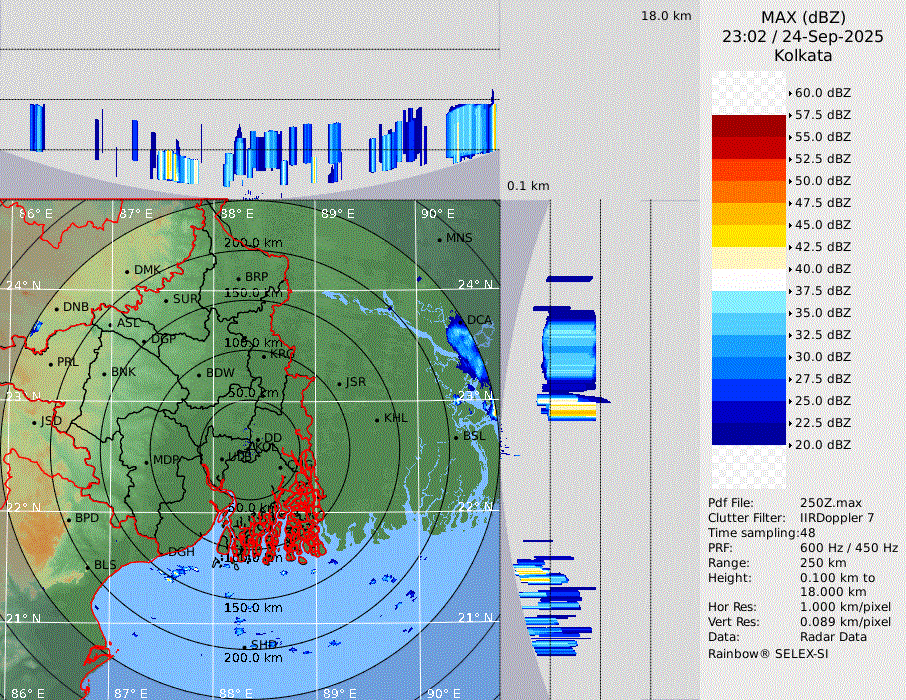Click the 60.0 dBZ legend label

(822, 93)
